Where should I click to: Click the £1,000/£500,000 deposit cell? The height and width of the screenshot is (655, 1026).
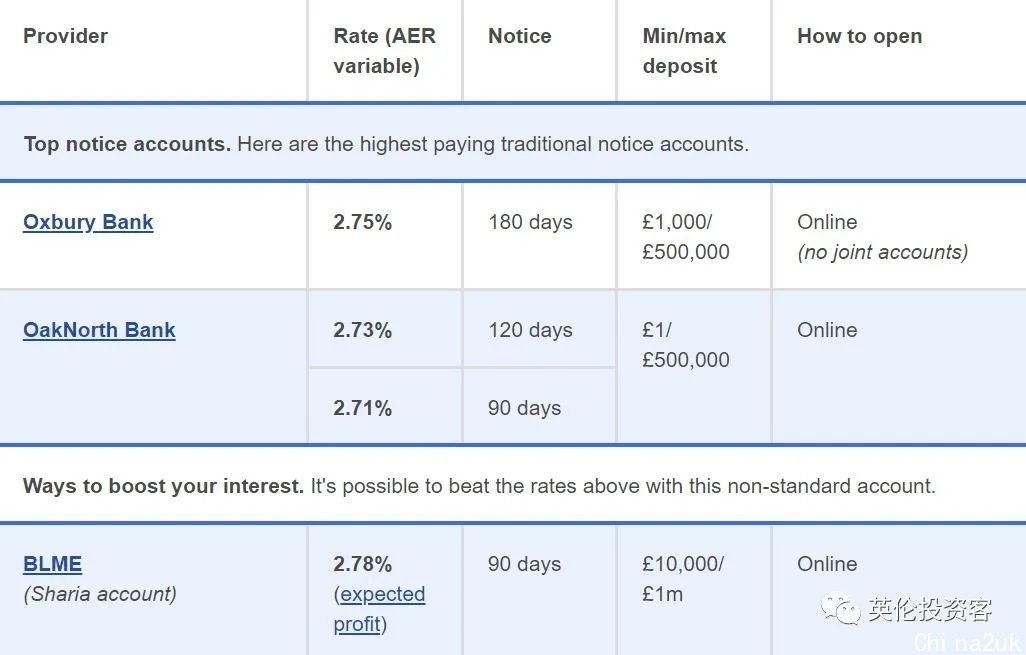[x=686, y=237]
